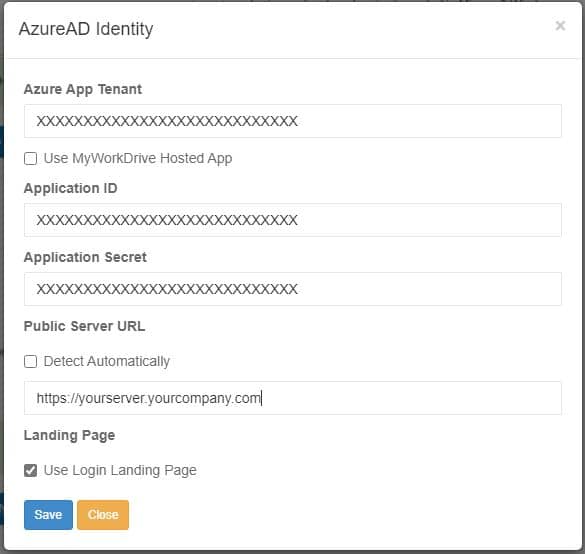Click the Public Server URL heading
The image size is (585, 554).
tap(84, 326)
